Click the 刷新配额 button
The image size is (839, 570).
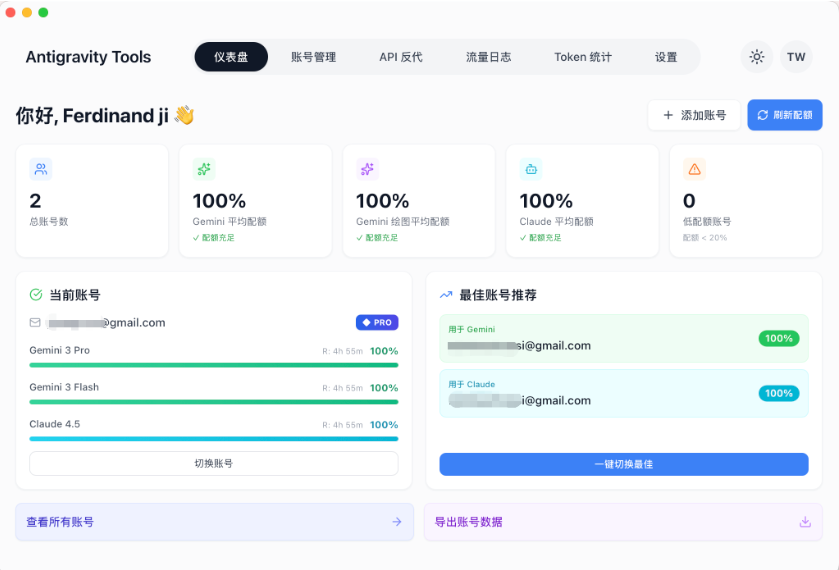click(785, 115)
